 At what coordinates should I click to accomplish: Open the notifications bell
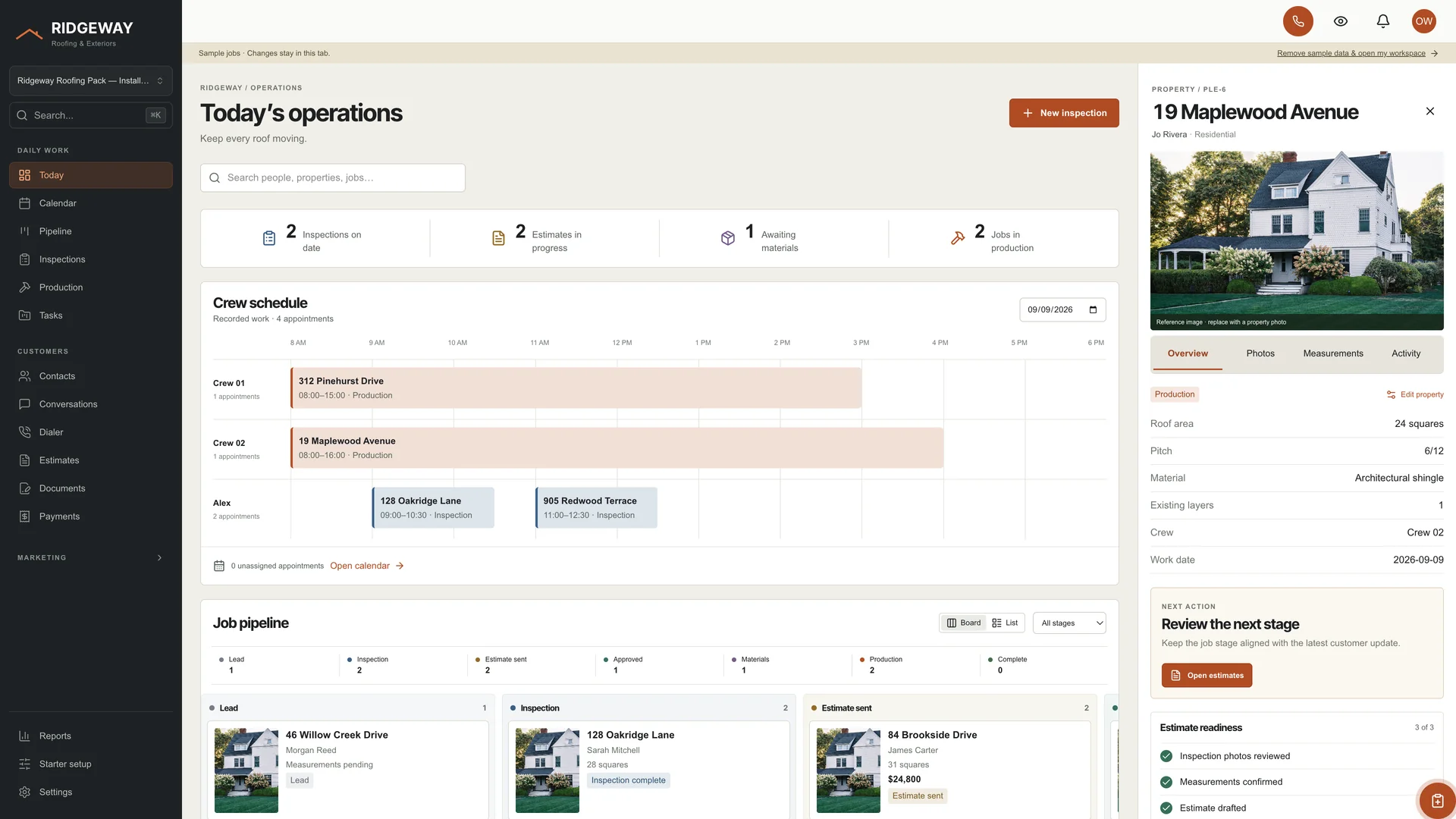click(1383, 21)
